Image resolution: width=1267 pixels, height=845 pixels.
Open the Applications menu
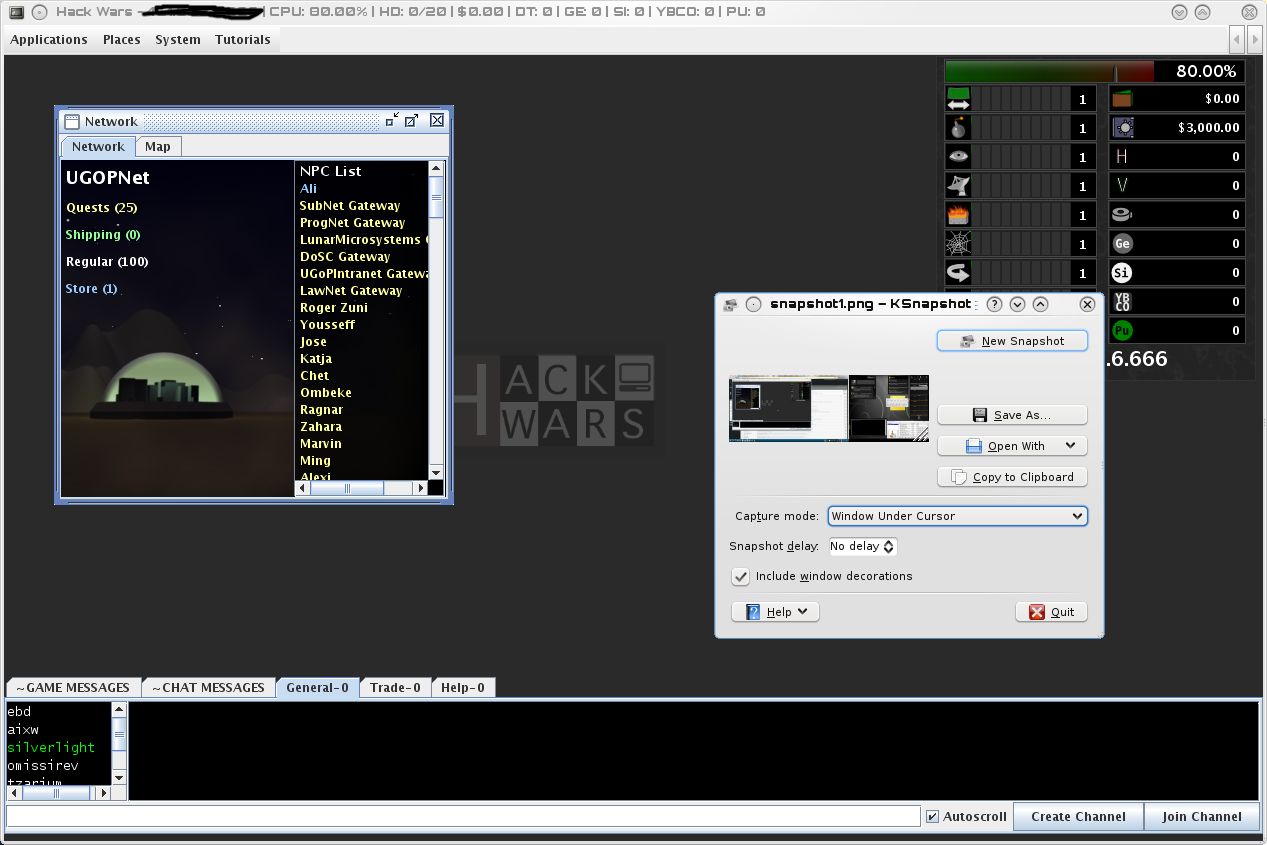[49, 40]
